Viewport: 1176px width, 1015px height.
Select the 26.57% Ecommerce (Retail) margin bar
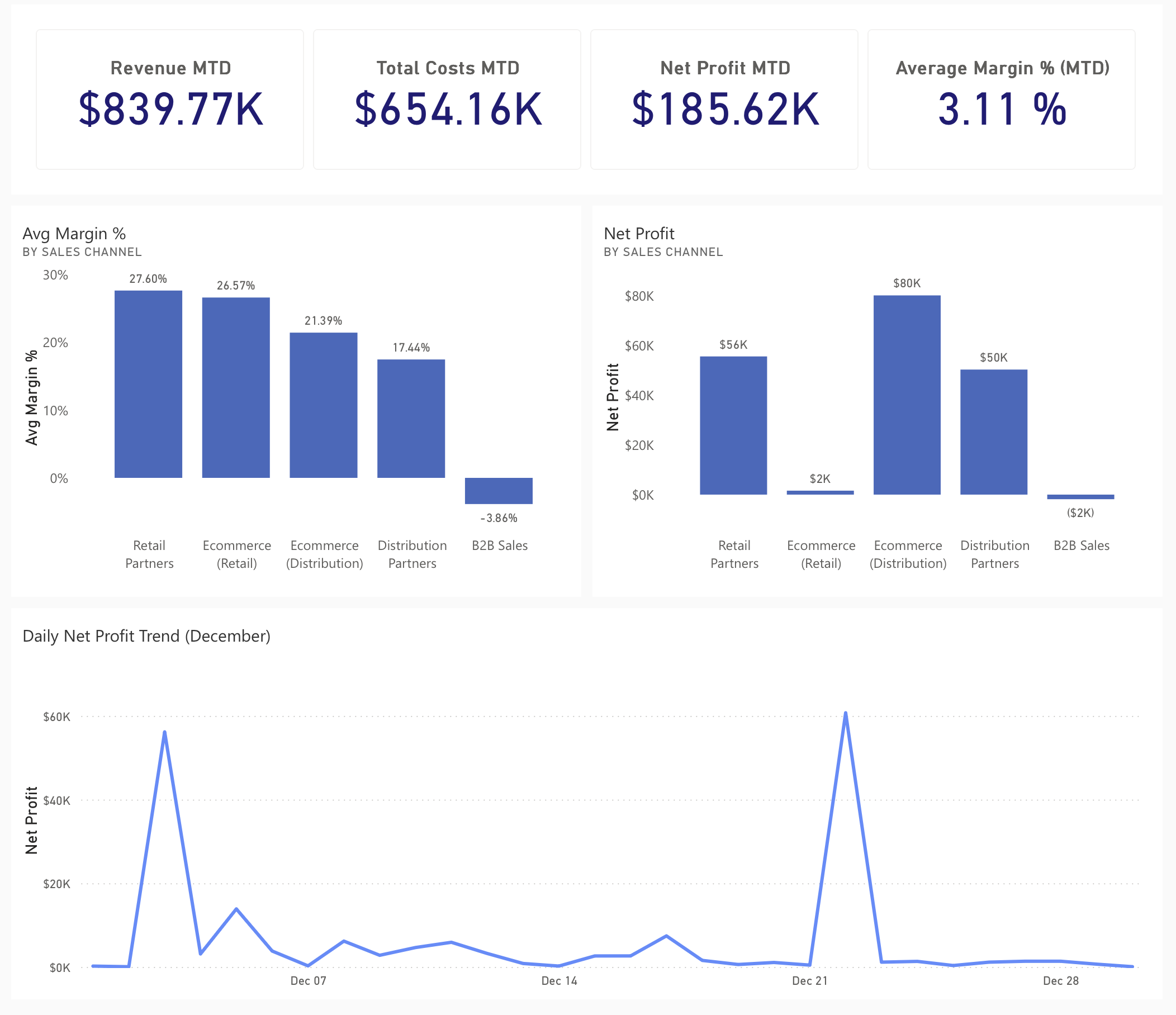235,388
